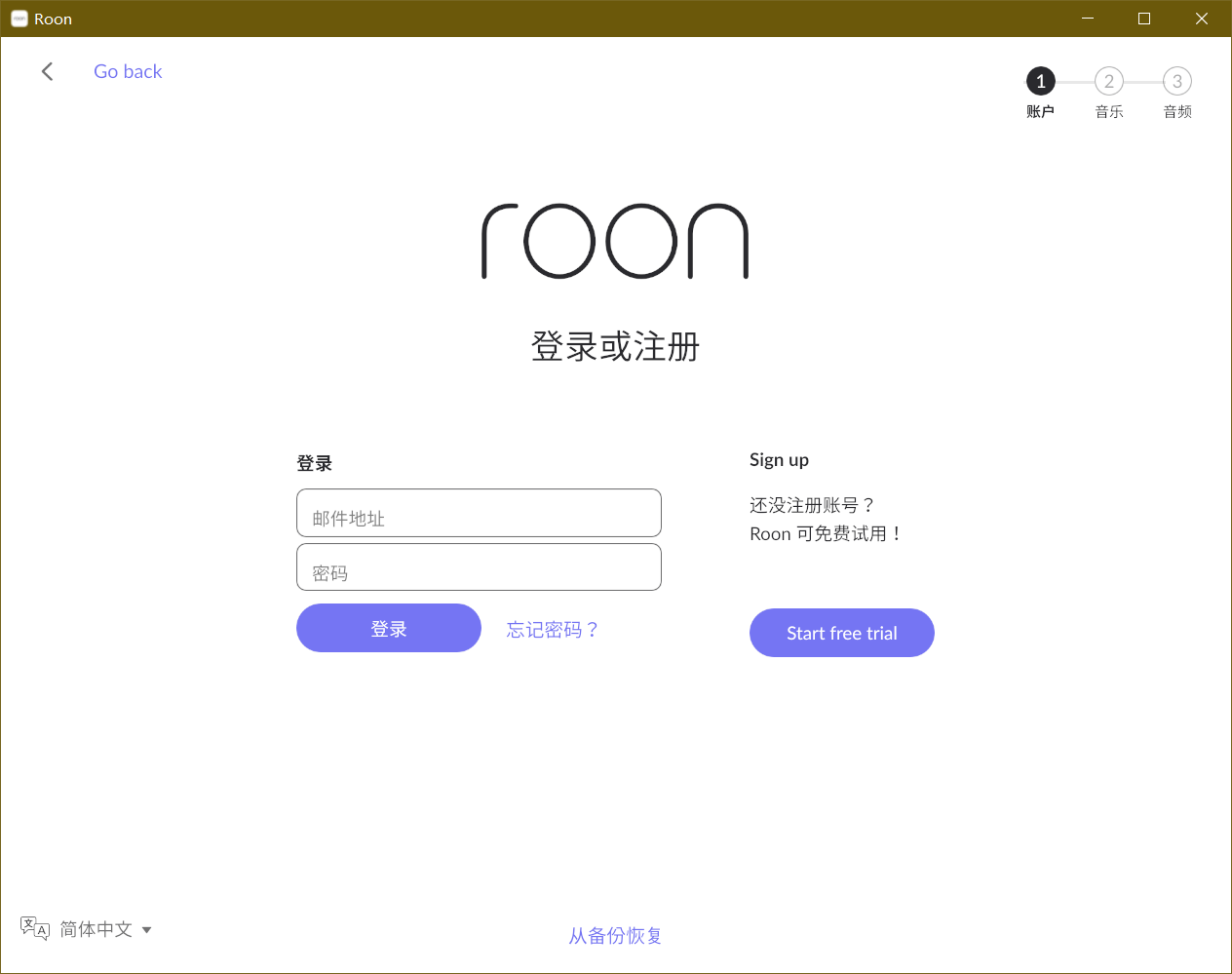The image size is (1232, 974).
Task: Click the language translate icon
Action: coord(34,928)
